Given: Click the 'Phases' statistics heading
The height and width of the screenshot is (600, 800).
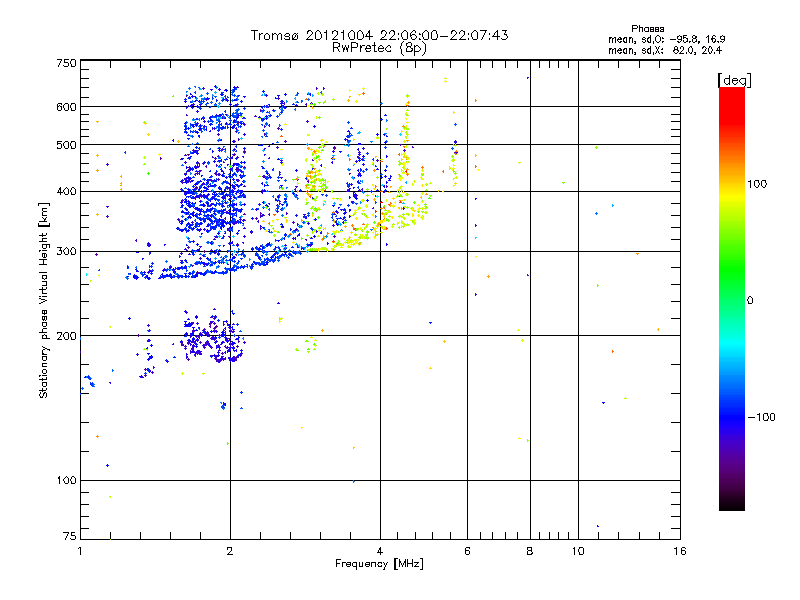Looking at the screenshot, I should 647,29.
